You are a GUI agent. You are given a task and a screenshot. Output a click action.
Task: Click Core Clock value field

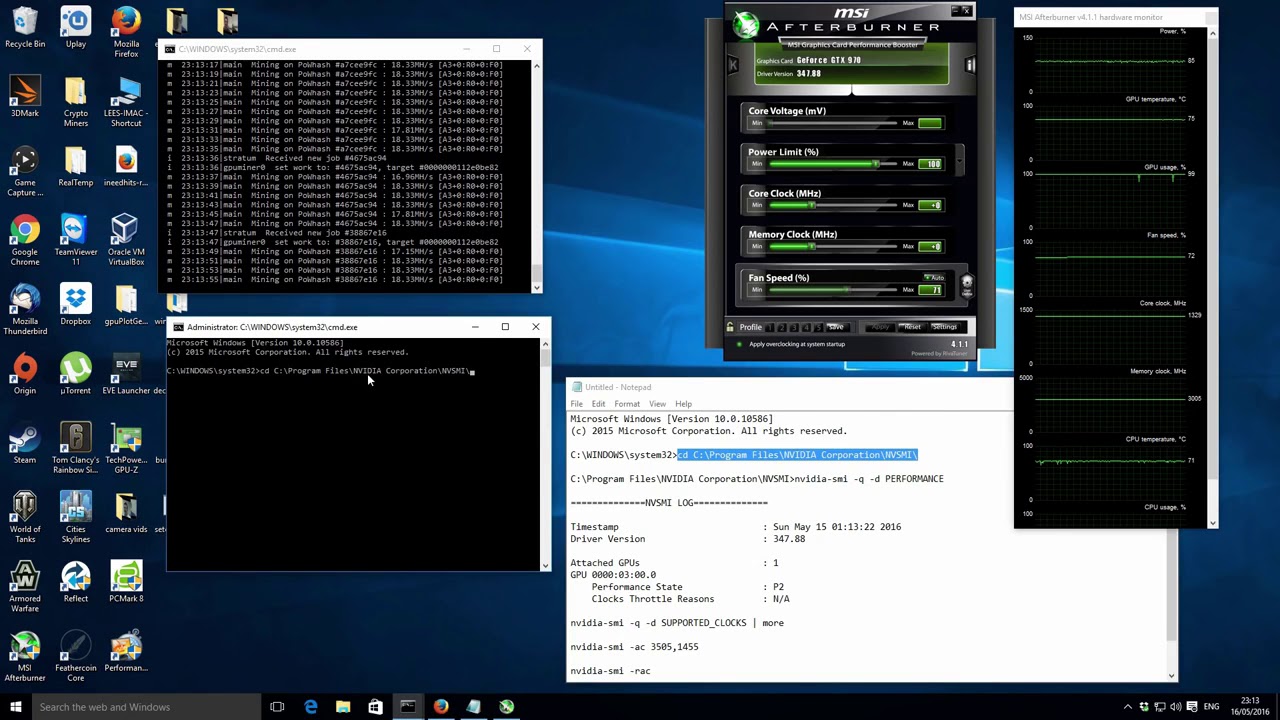[930, 205]
